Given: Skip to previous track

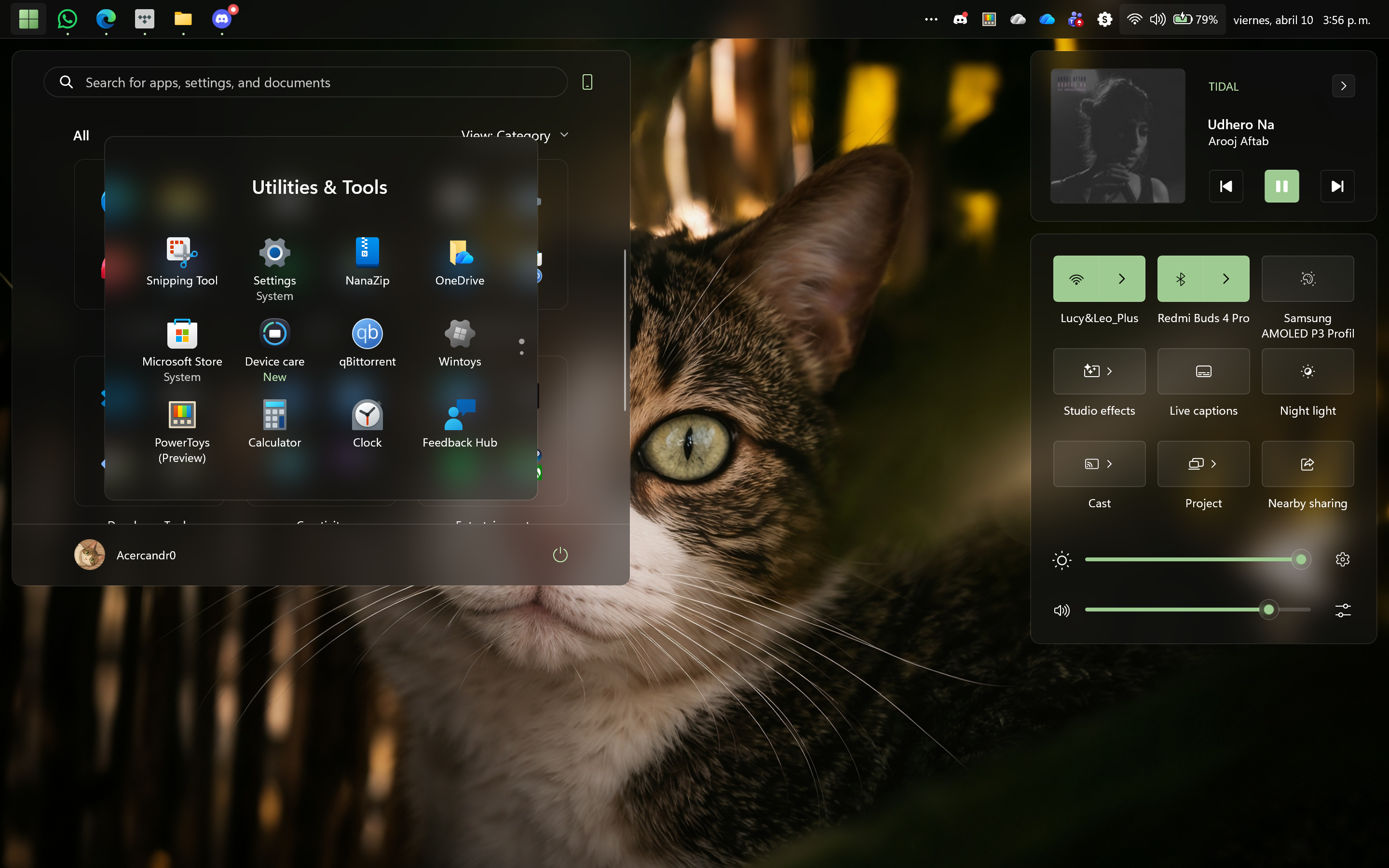Looking at the screenshot, I should pyautogui.click(x=1226, y=186).
